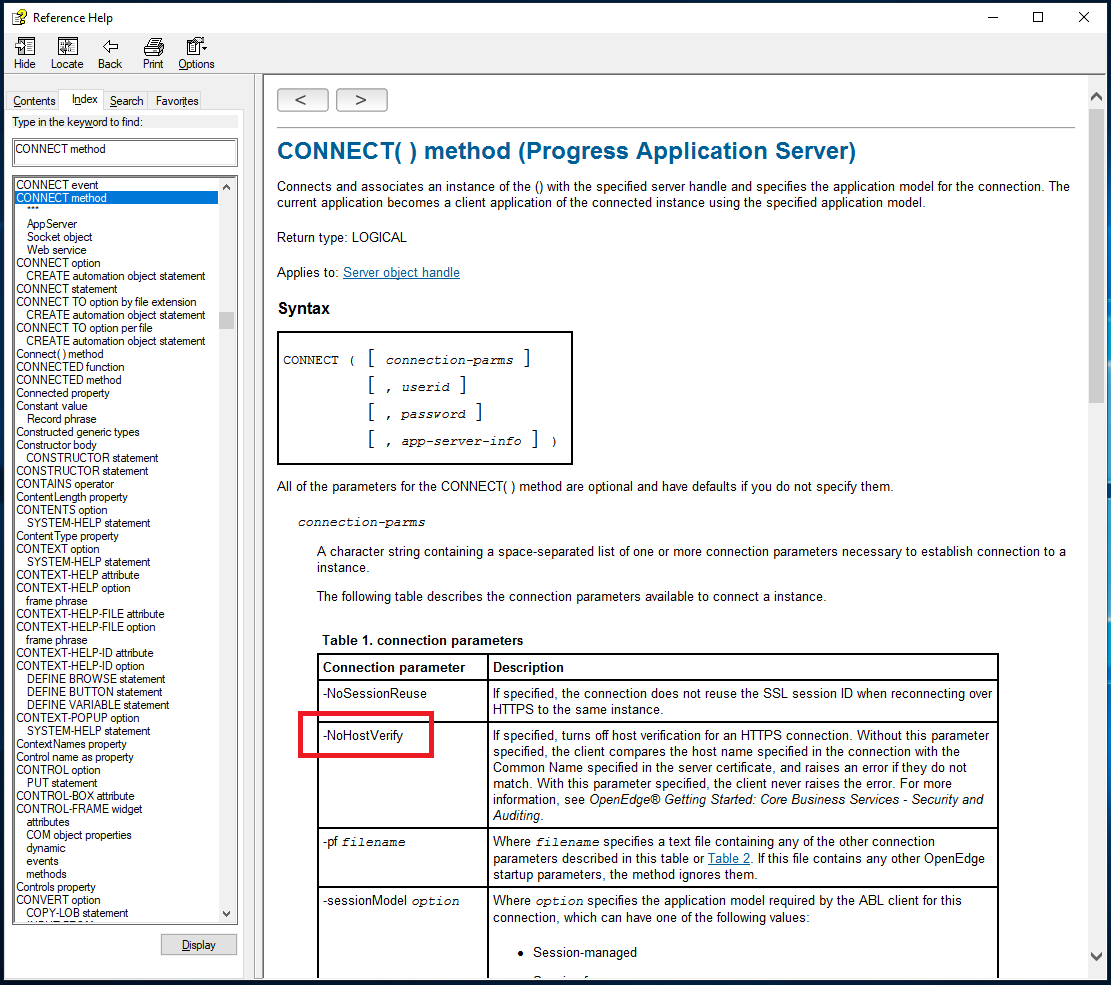The width and height of the screenshot is (1111, 985).
Task: Click the content pane scroll down arrow
Action: pos(1096,956)
